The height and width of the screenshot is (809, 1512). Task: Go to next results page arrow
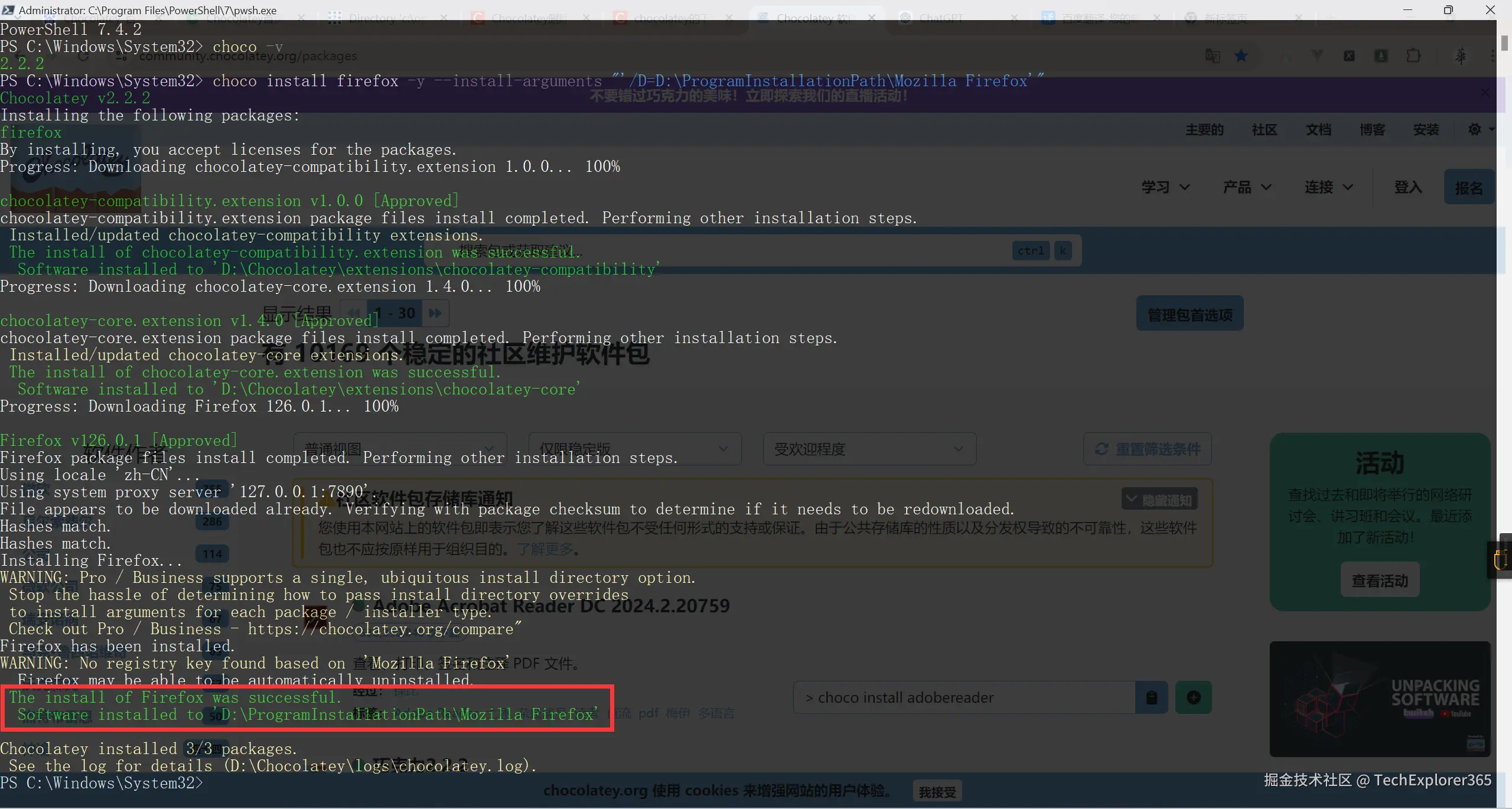(x=435, y=313)
